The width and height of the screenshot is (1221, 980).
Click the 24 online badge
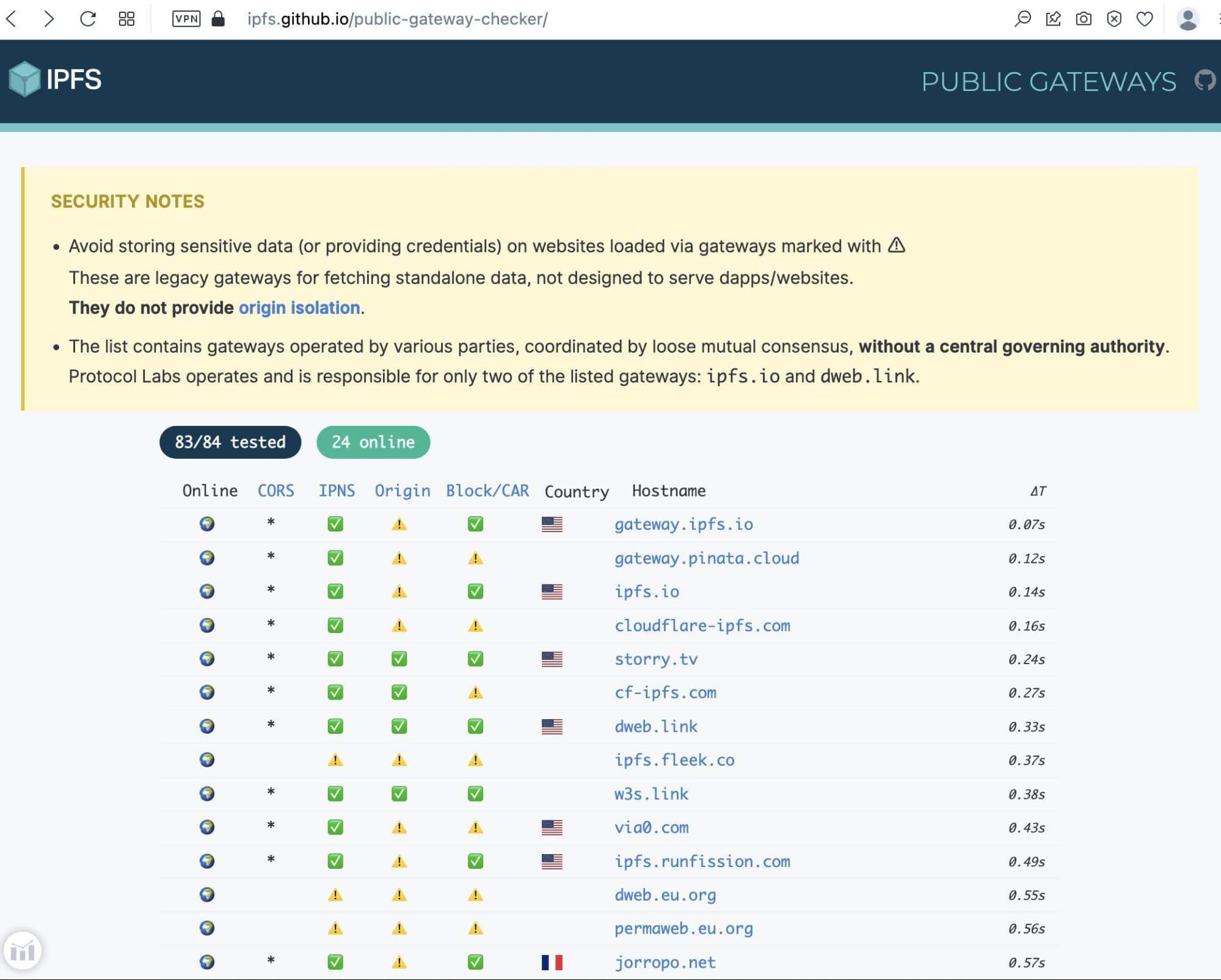click(x=373, y=442)
